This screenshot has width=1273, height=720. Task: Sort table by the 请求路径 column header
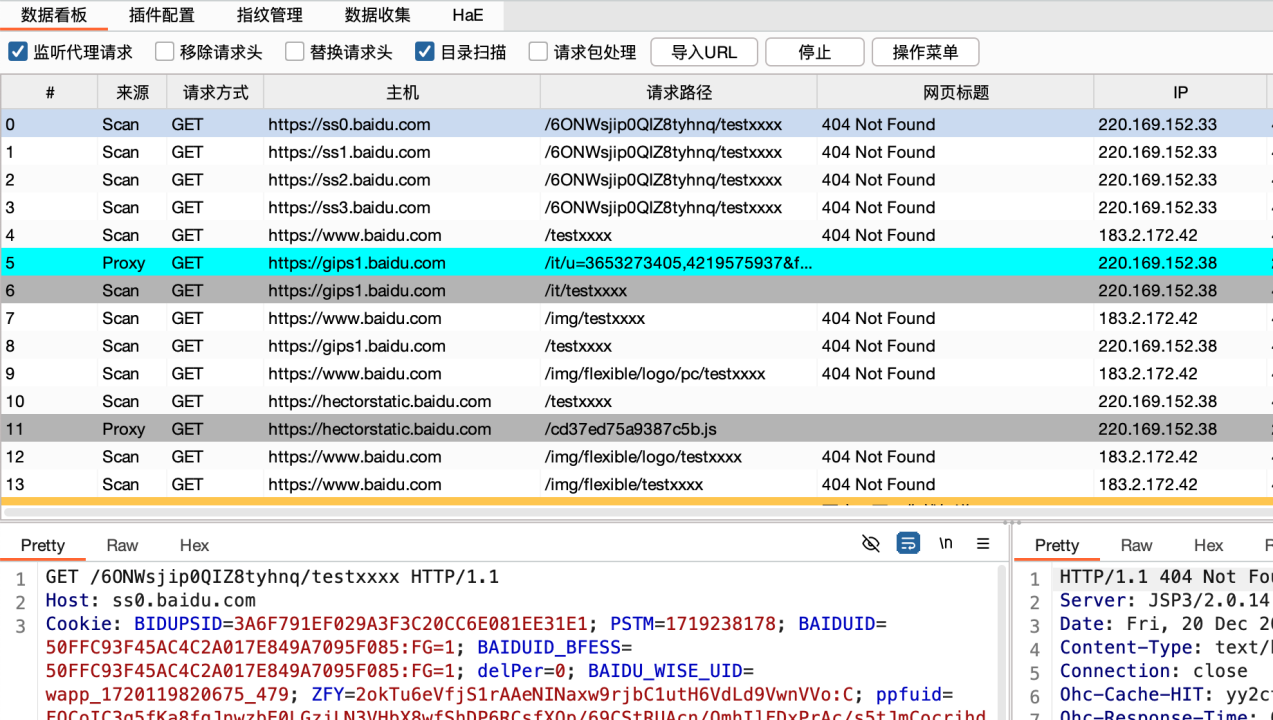click(x=678, y=92)
